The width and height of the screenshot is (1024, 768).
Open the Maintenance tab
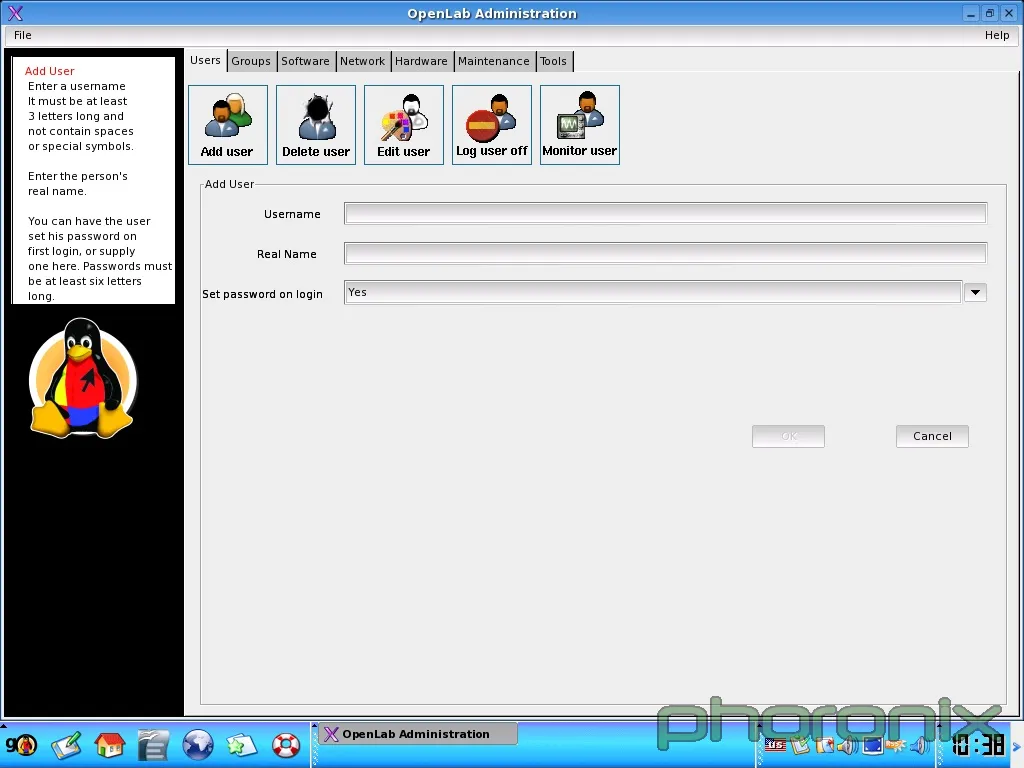coord(494,61)
